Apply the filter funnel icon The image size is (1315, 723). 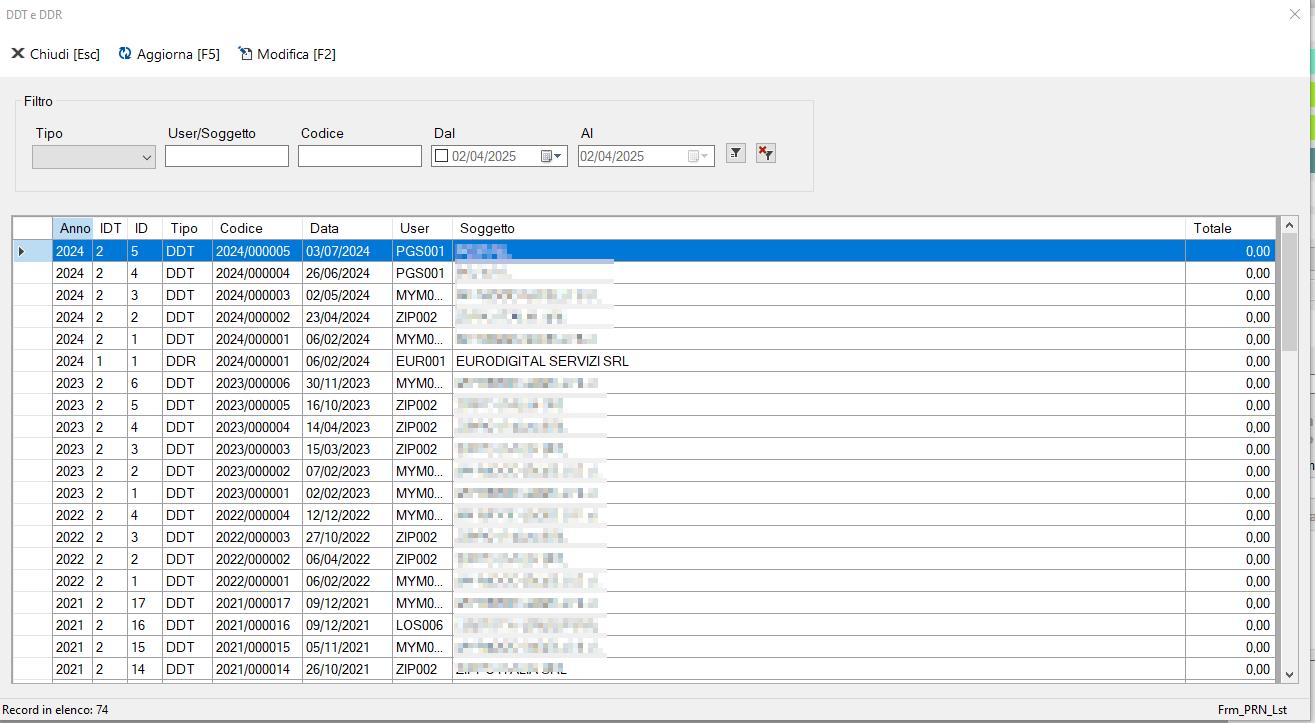(x=736, y=153)
